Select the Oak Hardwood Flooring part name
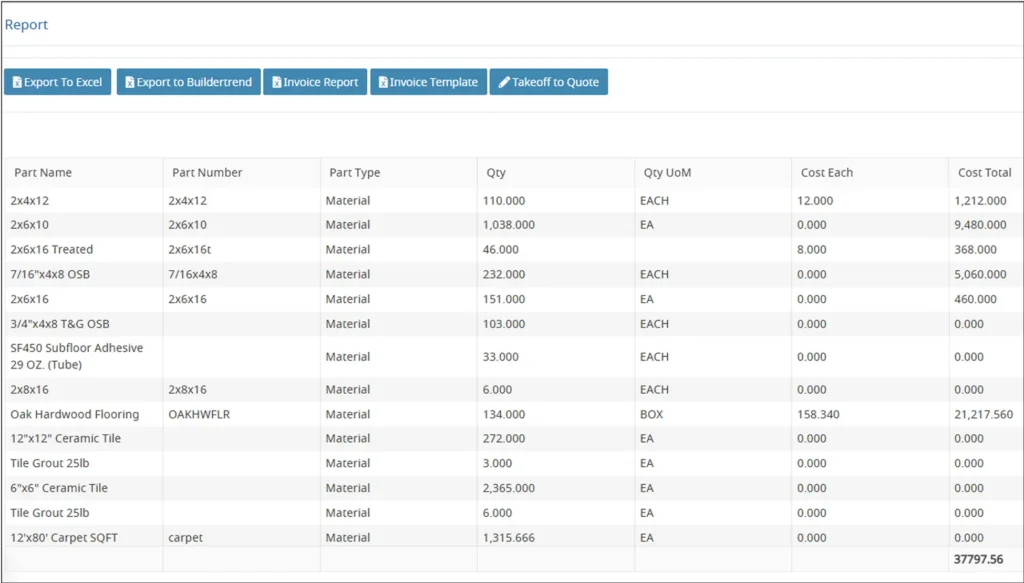 click(x=74, y=415)
